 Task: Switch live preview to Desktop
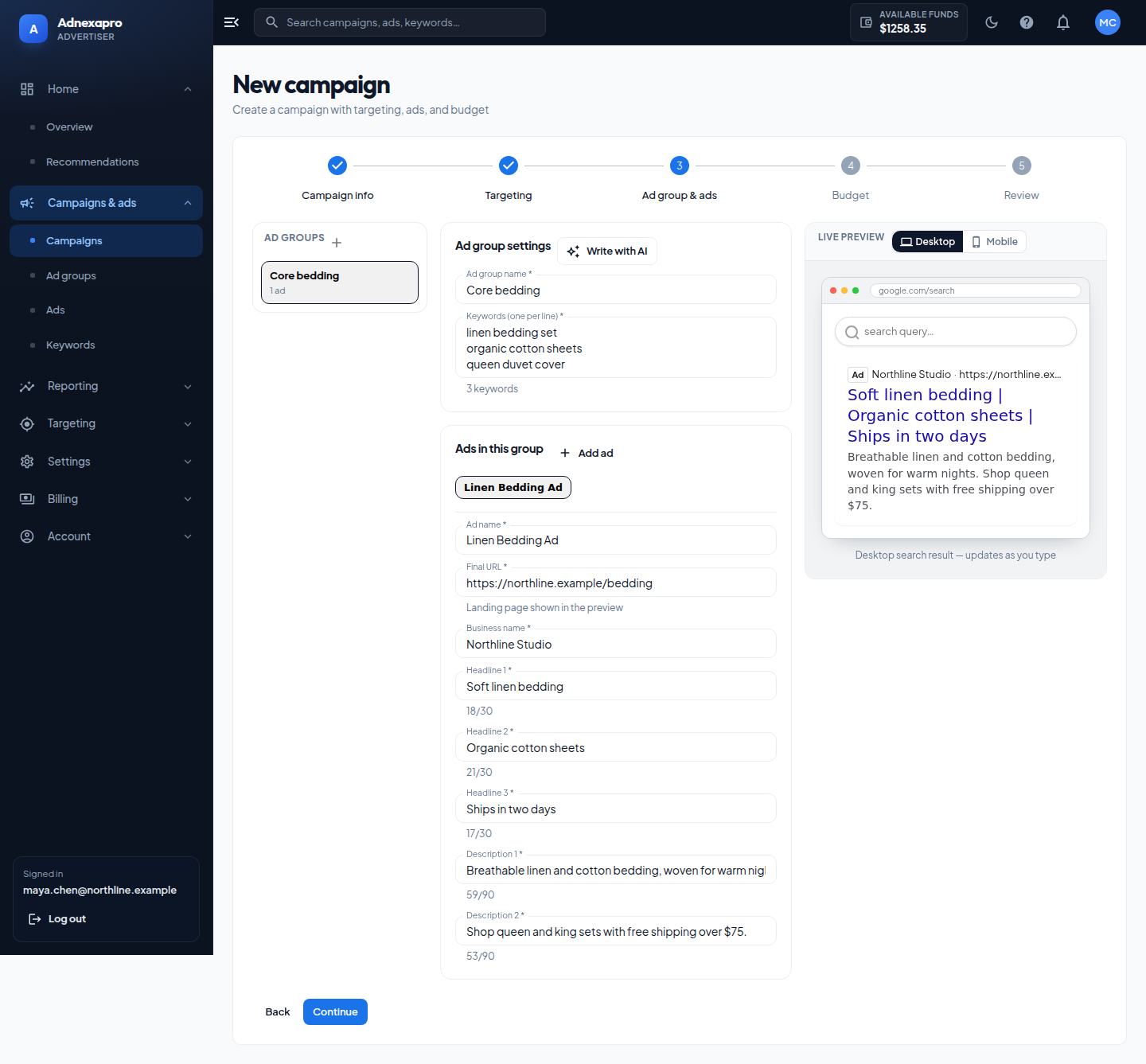pyautogui.click(x=927, y=242)
